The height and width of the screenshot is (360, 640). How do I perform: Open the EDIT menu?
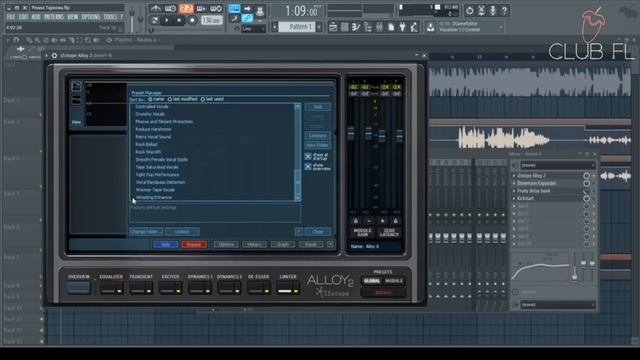(24, 17)
